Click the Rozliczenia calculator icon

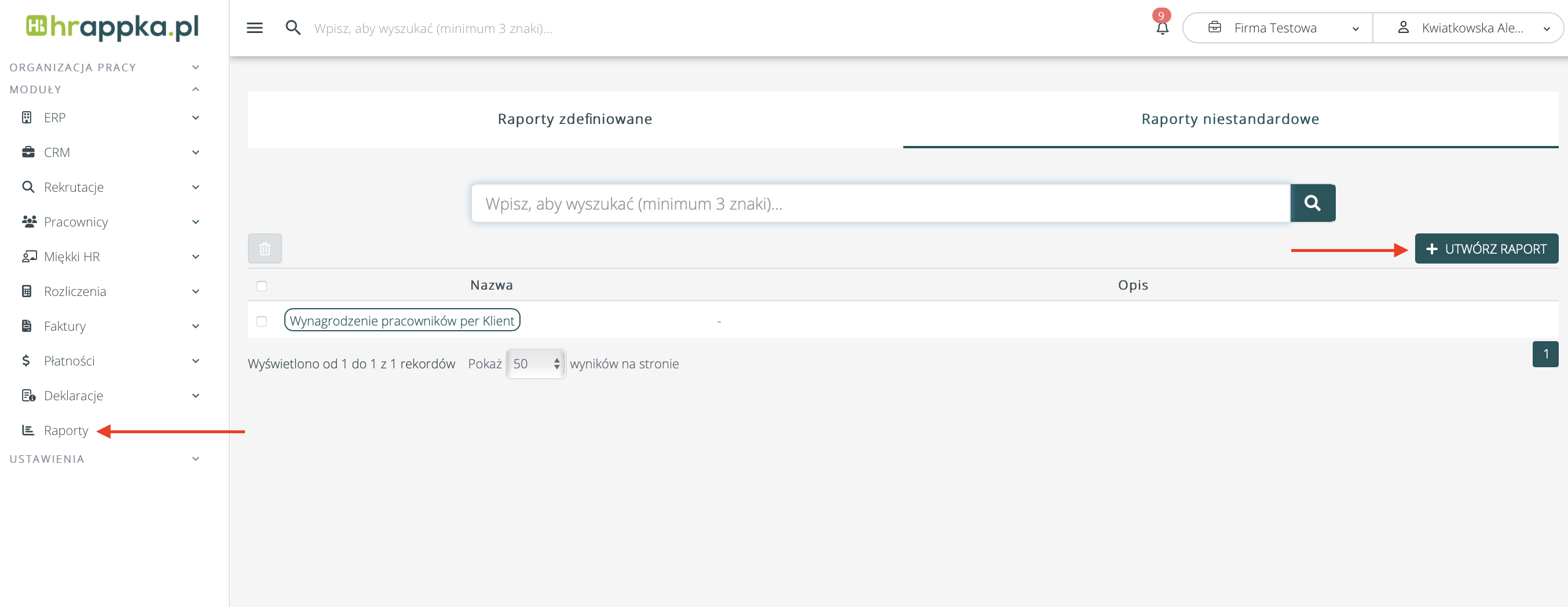(27, 291)
